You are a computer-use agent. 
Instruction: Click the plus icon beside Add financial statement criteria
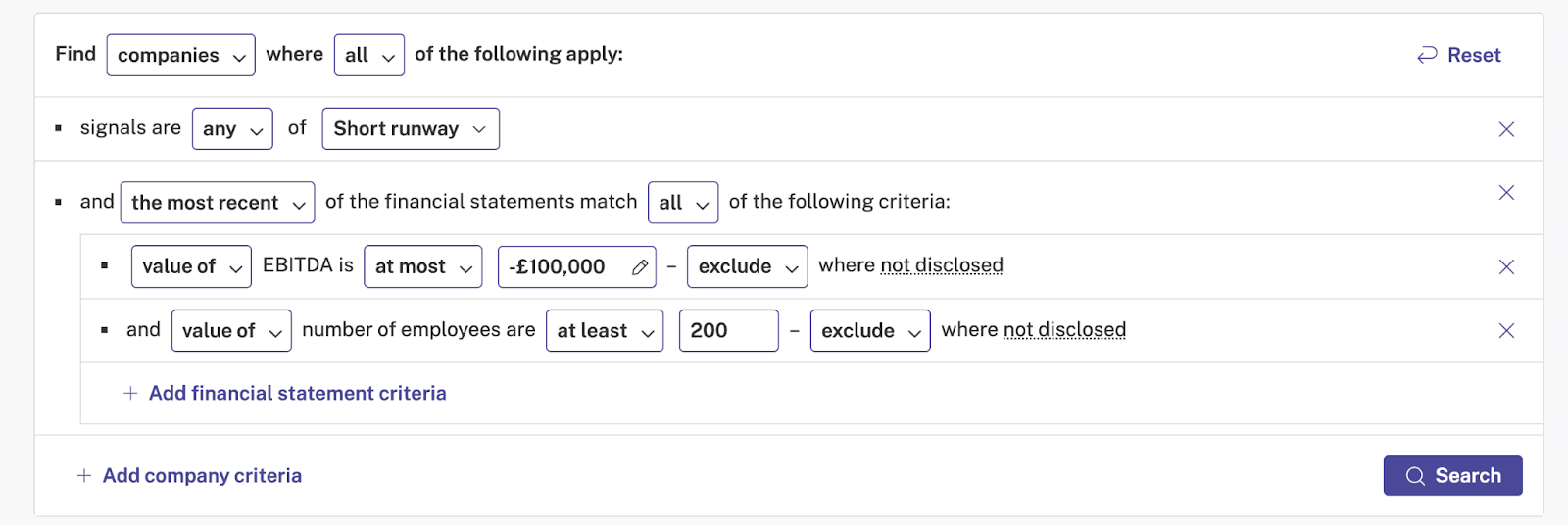pyautogui.click(x=130, y=393)
